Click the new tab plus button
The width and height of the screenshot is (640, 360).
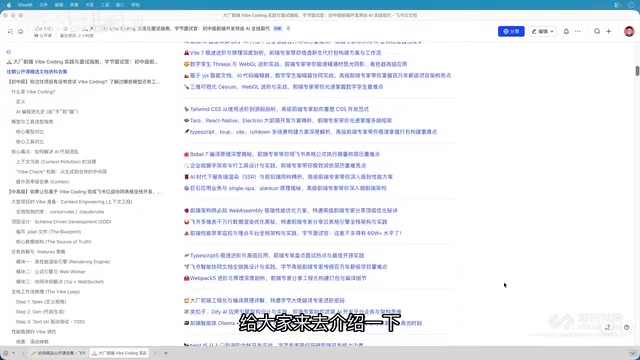pos(166,353)
